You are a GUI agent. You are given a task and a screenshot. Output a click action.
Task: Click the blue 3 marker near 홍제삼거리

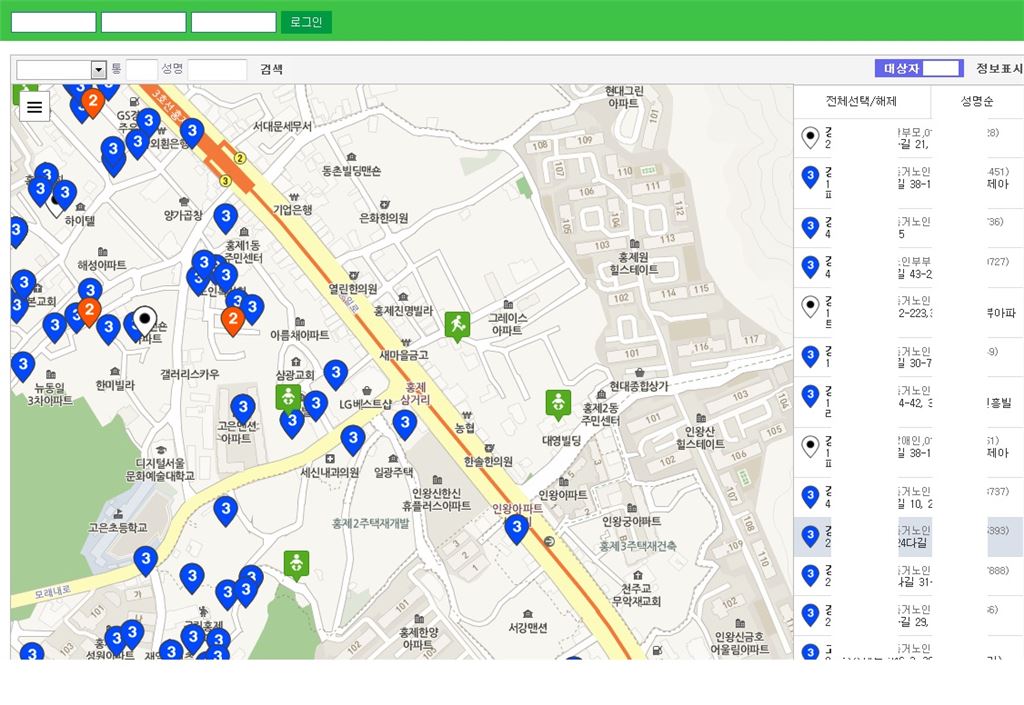point(404,423)
